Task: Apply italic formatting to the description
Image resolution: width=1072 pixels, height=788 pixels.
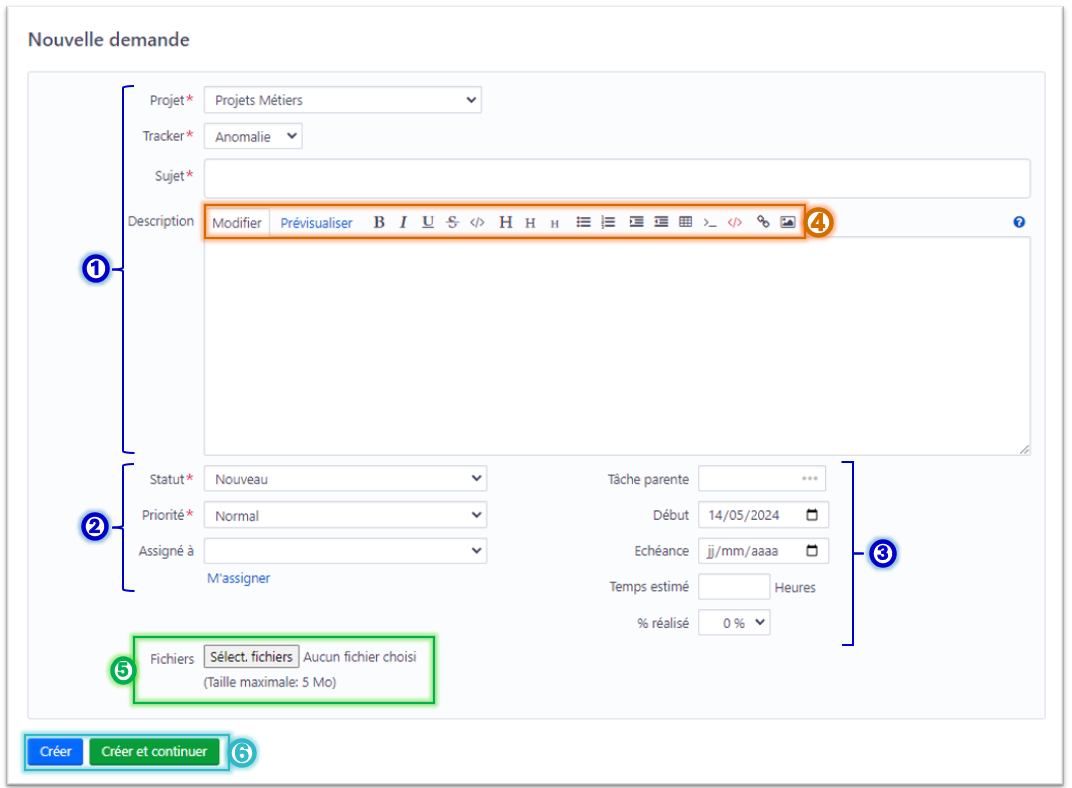Action: 402,222
